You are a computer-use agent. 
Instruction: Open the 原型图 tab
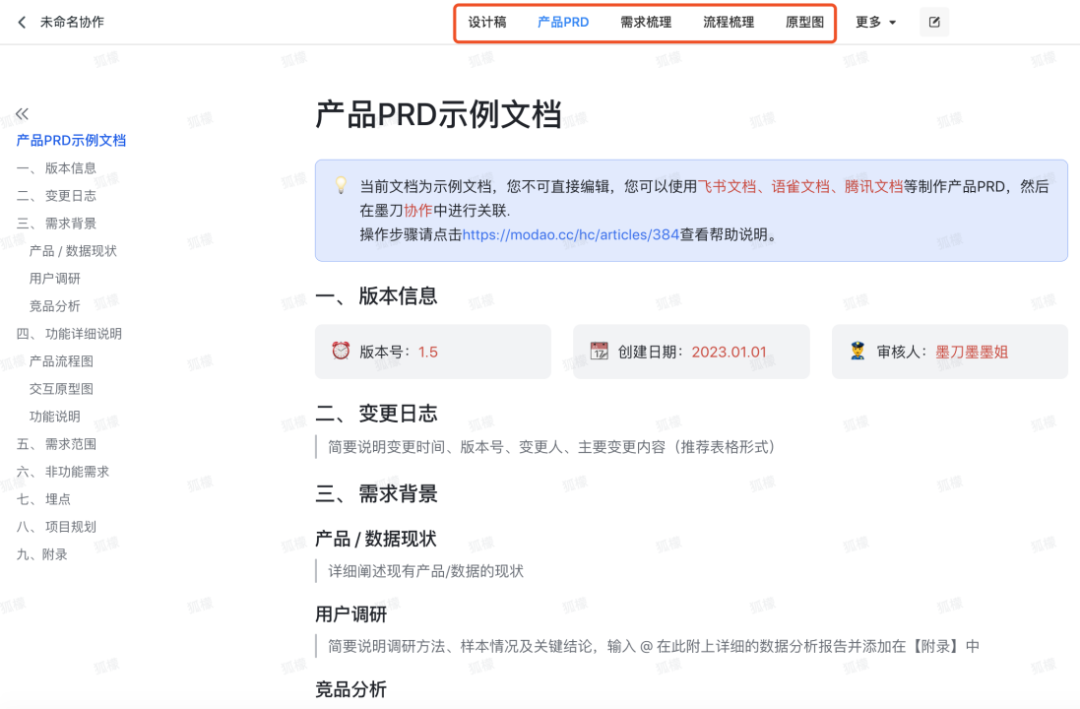pos(804,22)
